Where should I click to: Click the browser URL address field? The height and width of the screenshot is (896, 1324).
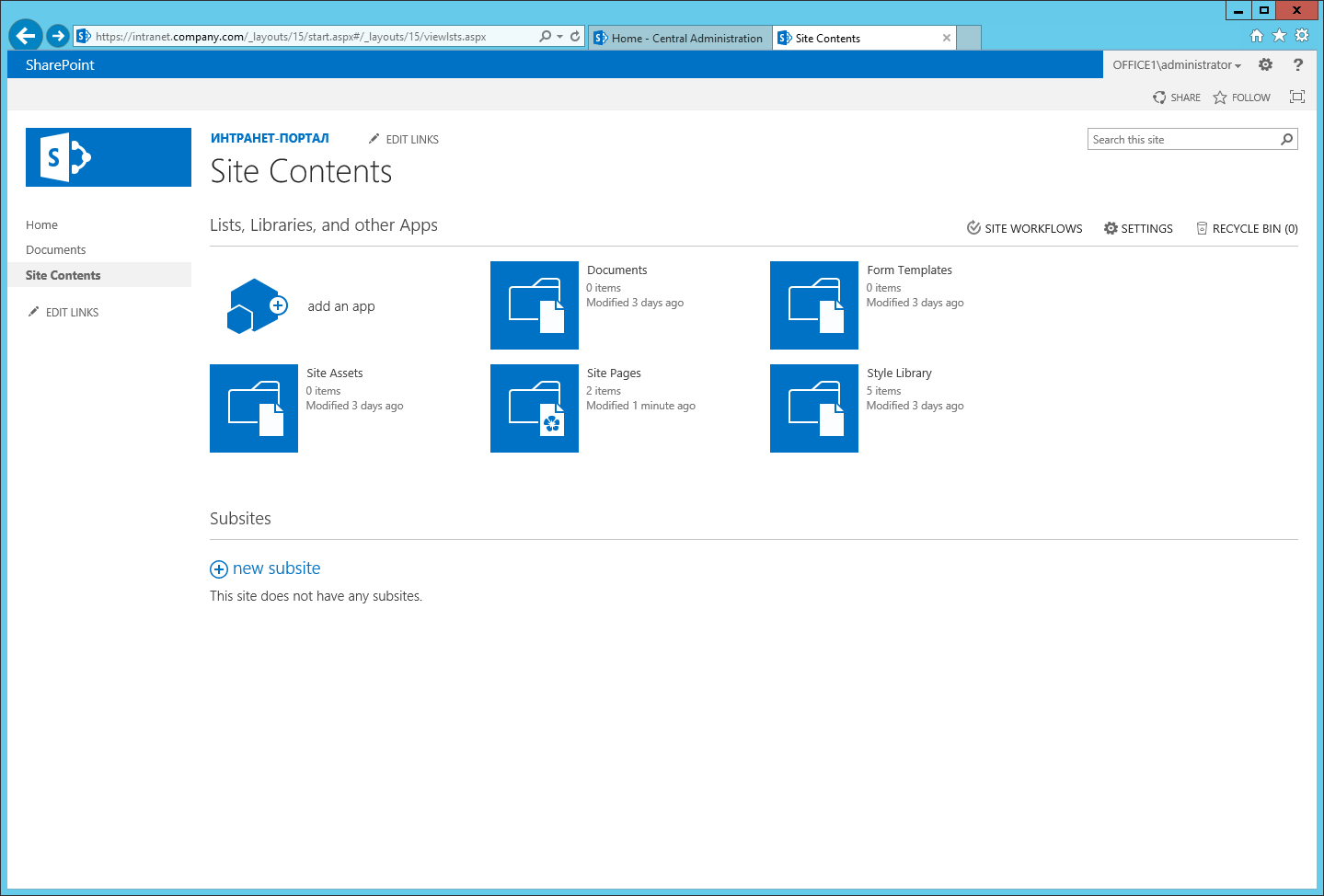coord(313,37)
